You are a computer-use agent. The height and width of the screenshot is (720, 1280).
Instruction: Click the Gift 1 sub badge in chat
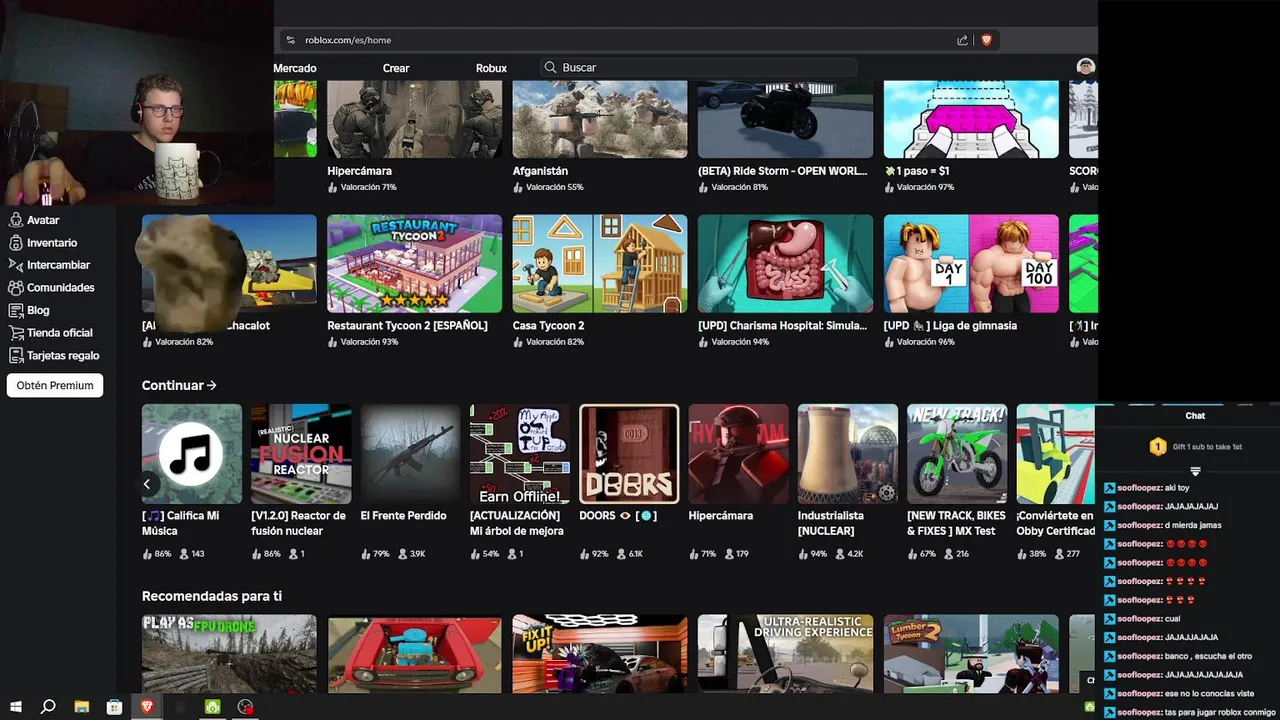(x=1158, y=447)
